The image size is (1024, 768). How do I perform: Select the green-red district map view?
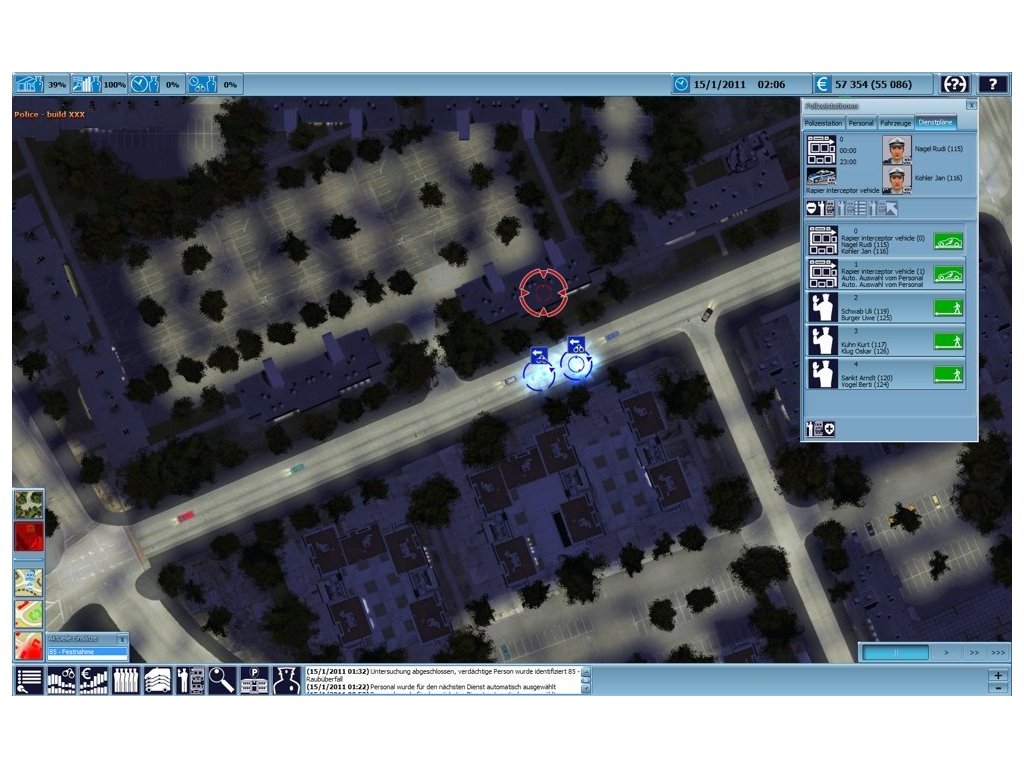29,614
